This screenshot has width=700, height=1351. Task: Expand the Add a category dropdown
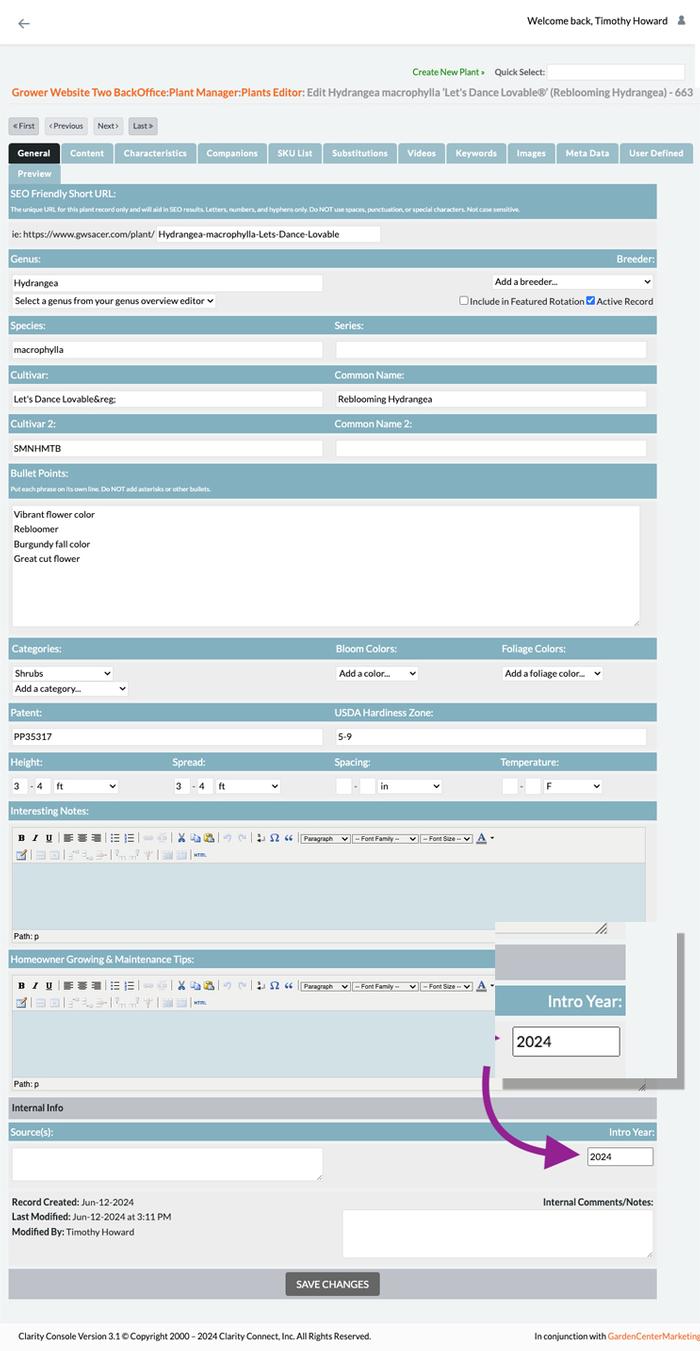tap(70, 688)
